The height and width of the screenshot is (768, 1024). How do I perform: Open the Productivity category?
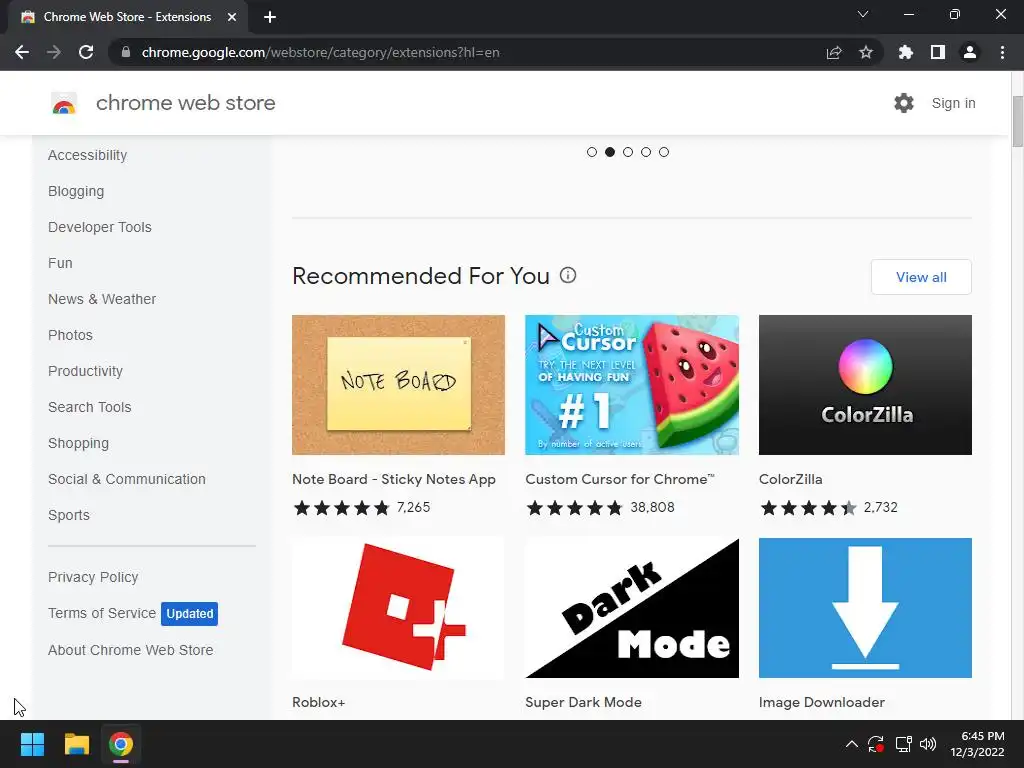(x=86, y=371)
